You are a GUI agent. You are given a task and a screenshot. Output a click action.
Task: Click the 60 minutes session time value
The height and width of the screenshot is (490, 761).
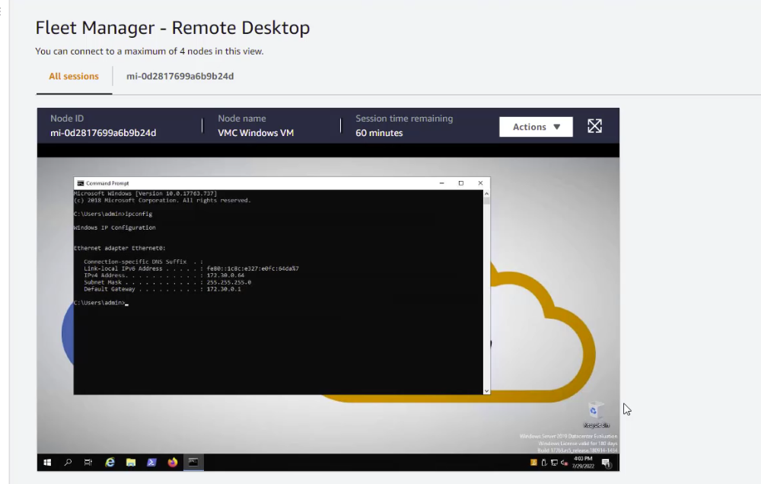(379, 133)
